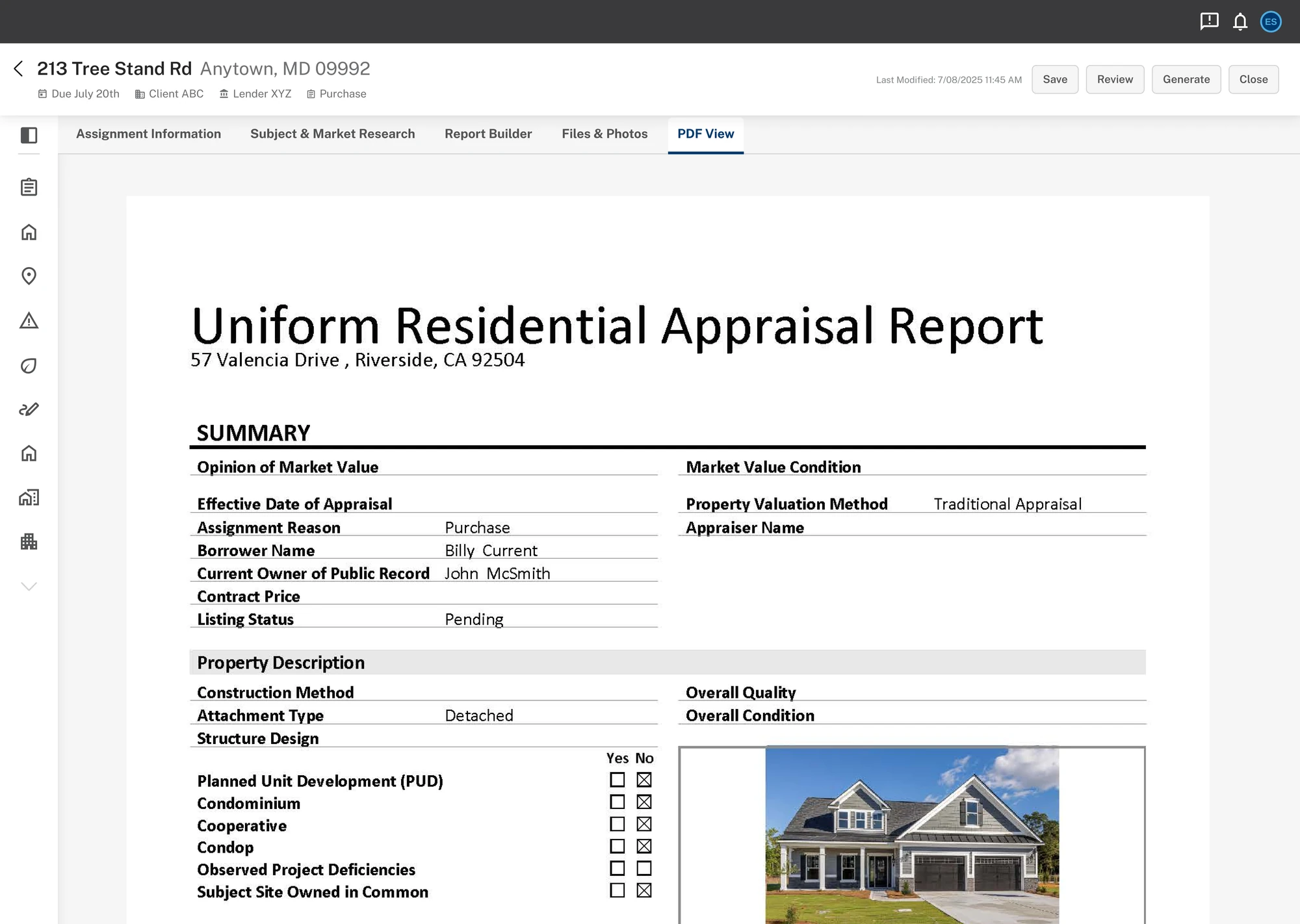Open the ES user avatar menu
Image resolution: width=1300 pixels, height=924 pixels.
click(x=1271, y=21)
